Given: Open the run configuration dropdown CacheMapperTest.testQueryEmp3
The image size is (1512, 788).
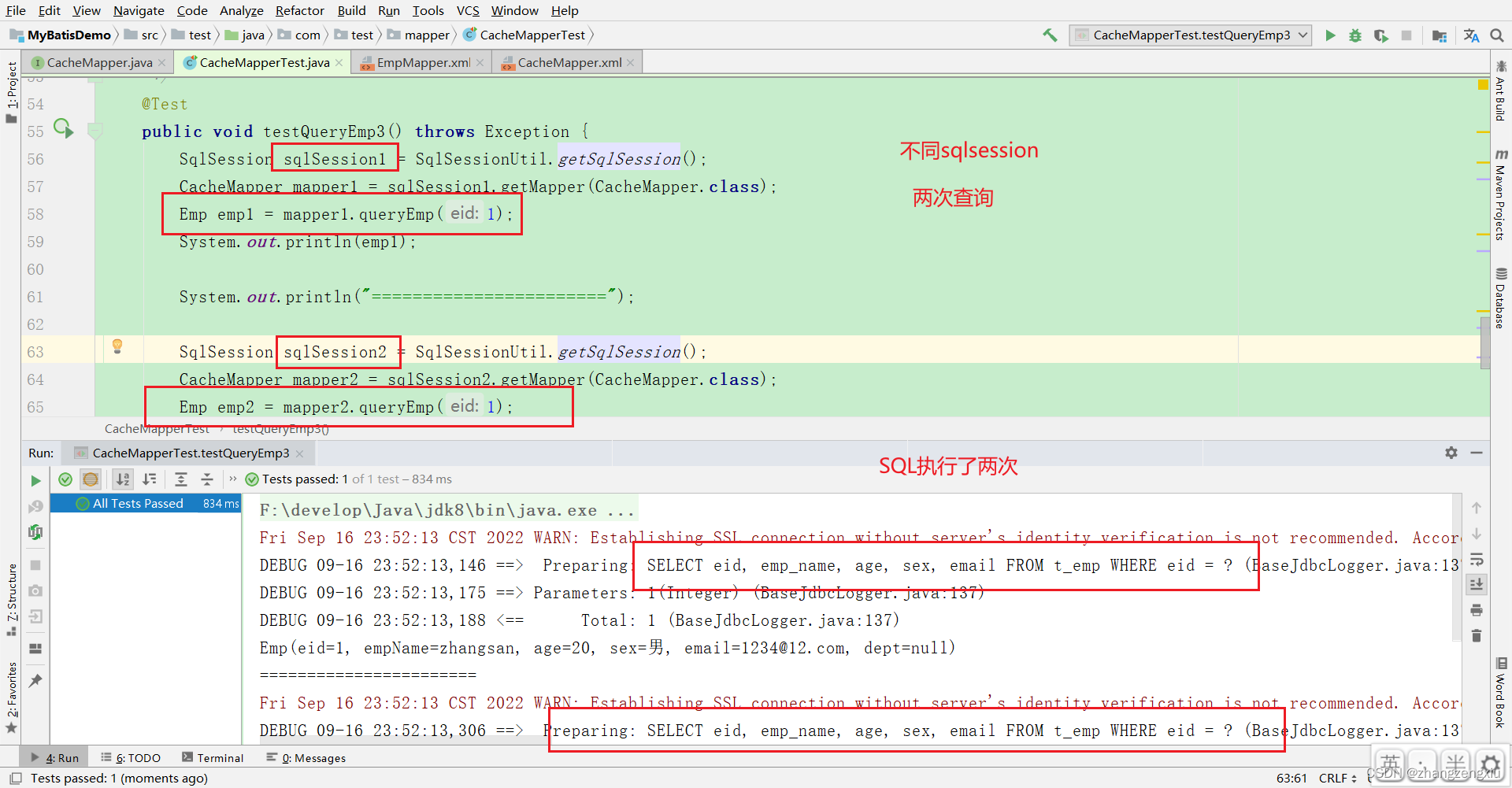Looking at the screenshot, I should 1190,35.
